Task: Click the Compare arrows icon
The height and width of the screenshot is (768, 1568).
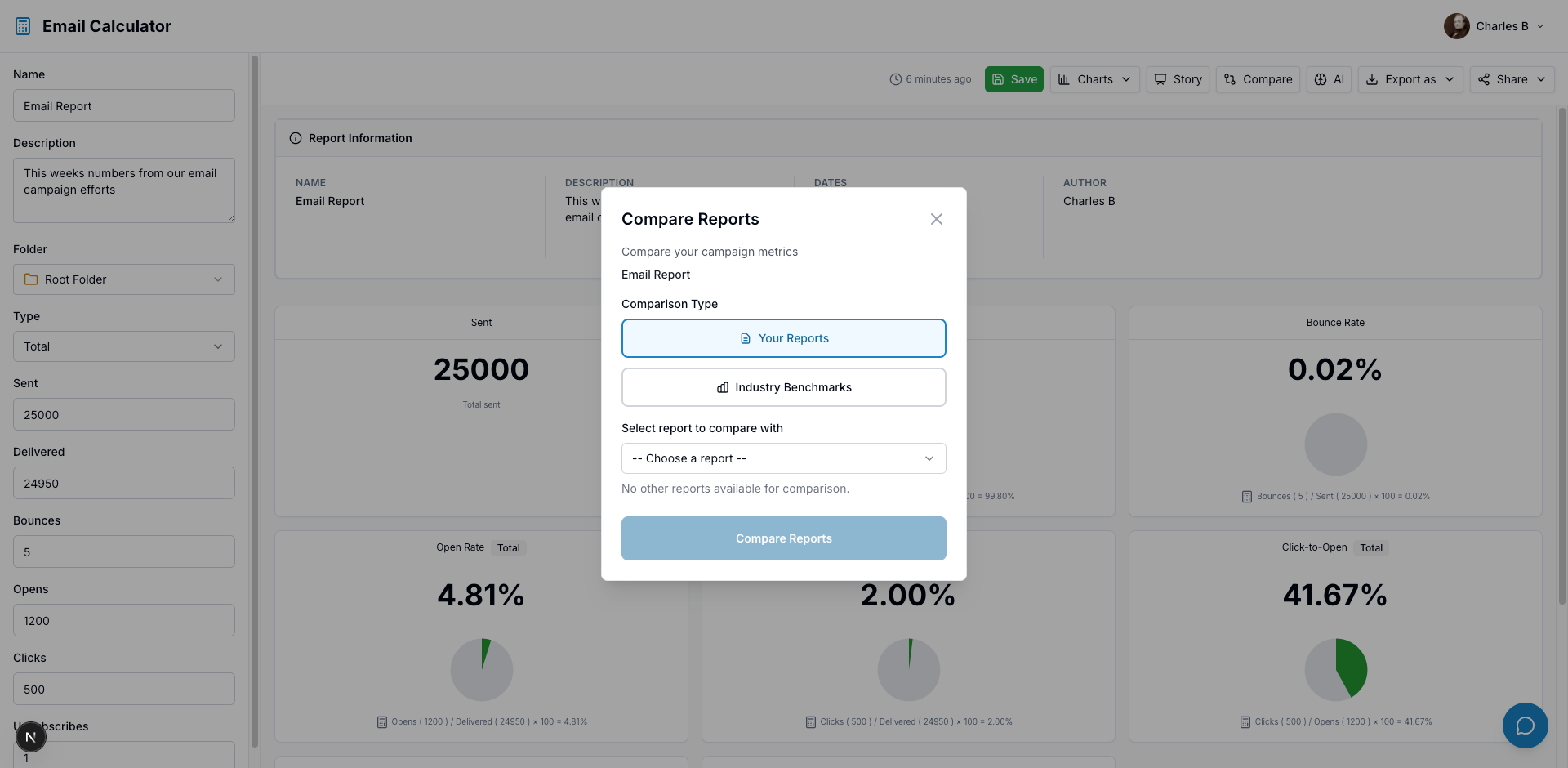Action: coord(1231,79)
